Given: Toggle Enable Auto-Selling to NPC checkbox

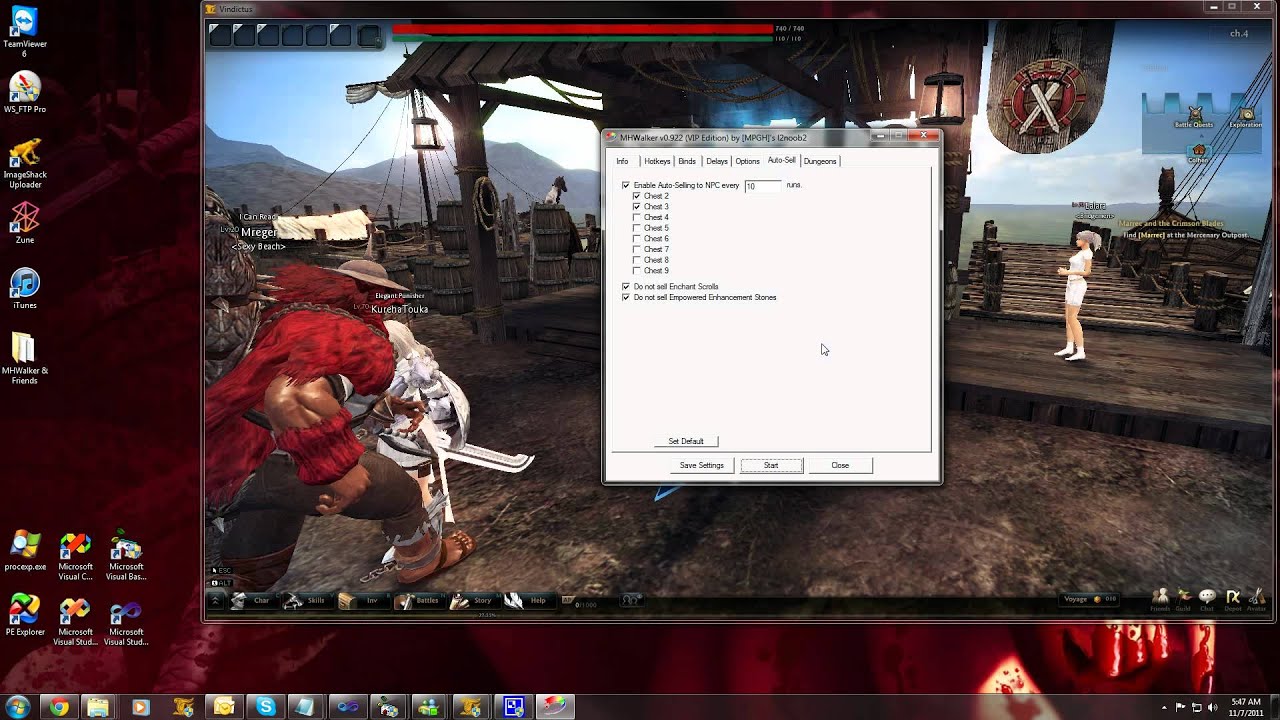Looking at the screenshot, I should pyautogui.click(x=626, y=185).
